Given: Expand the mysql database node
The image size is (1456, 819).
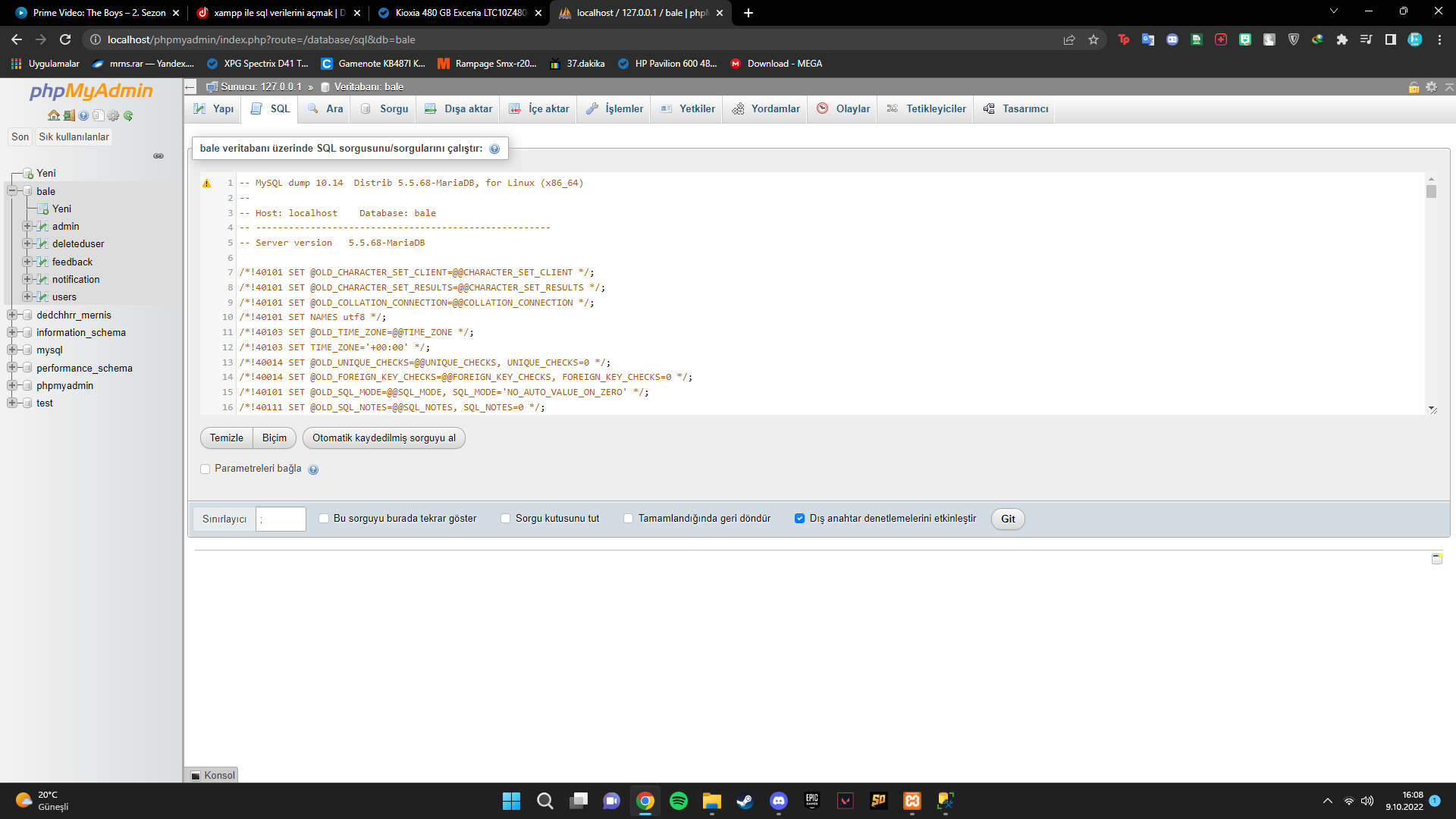Looking at the screenshot, I should pyautogui.click(x=12, y=350).
